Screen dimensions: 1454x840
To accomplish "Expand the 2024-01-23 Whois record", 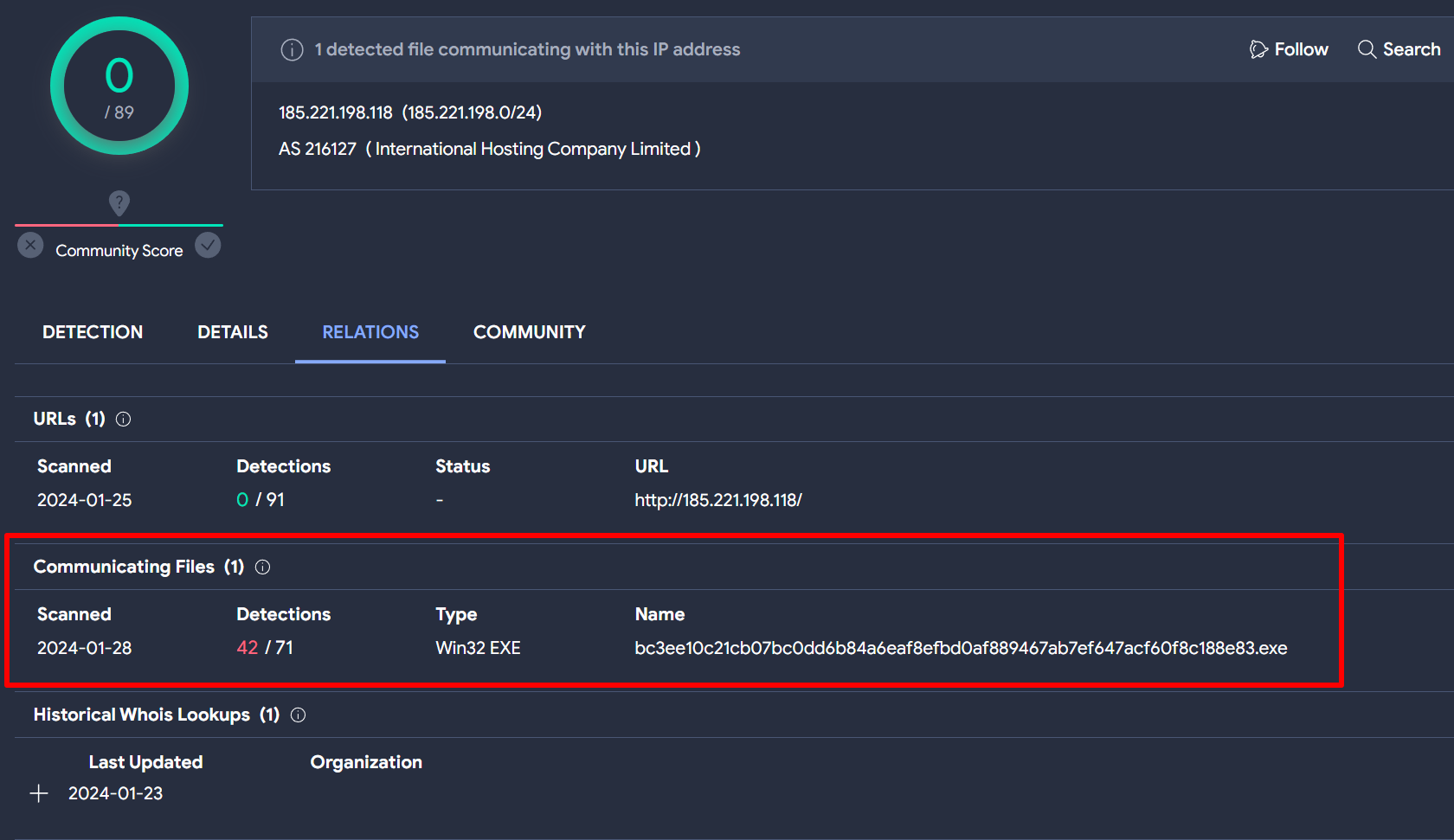I will click(39, 794).
